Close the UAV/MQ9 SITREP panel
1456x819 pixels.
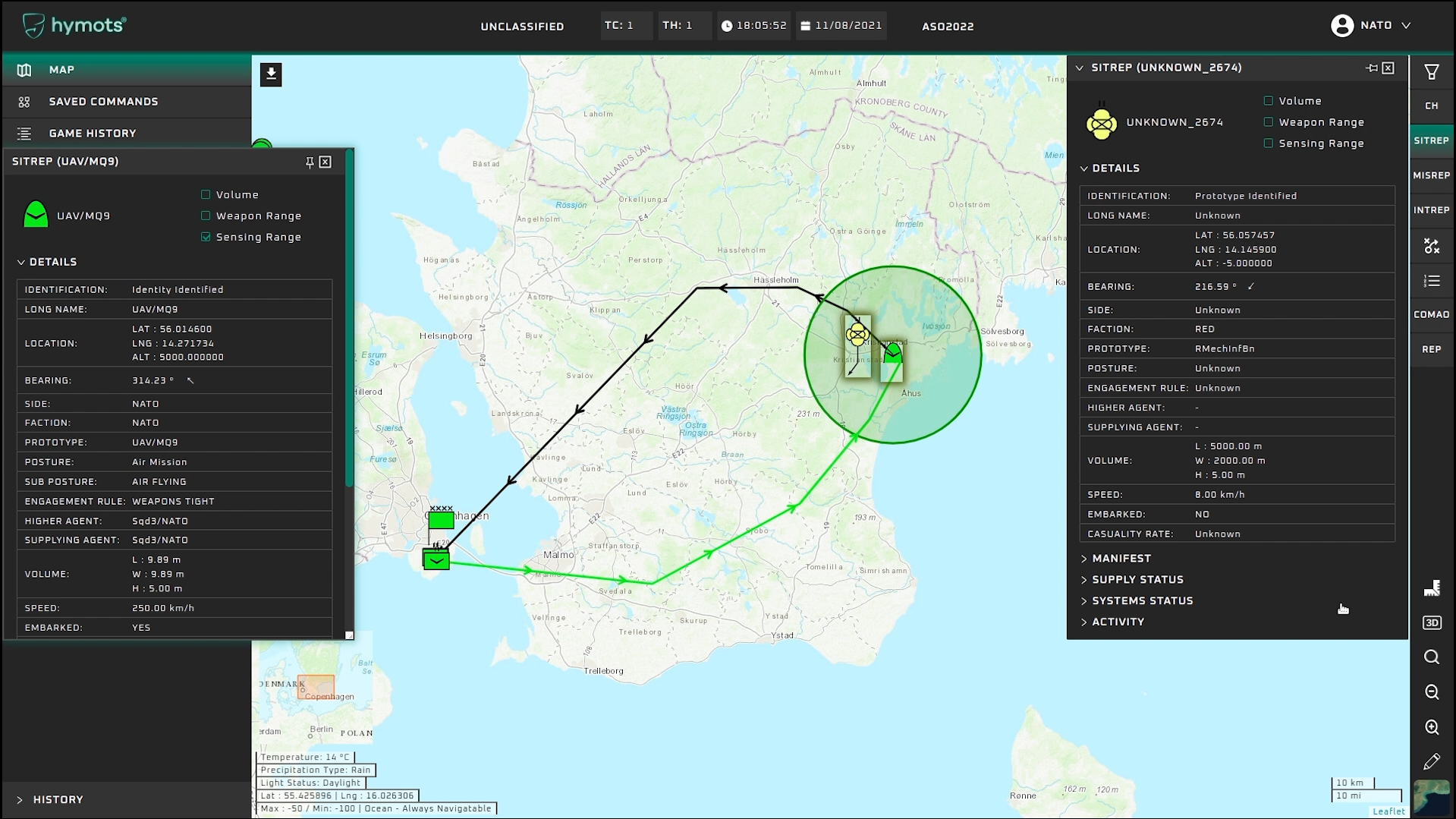coord(325,162)
